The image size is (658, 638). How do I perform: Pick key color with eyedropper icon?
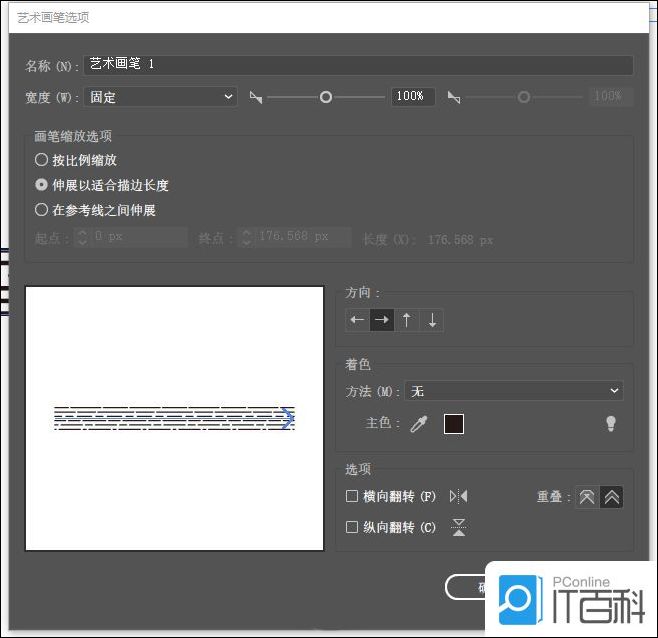tap(419, 424)
